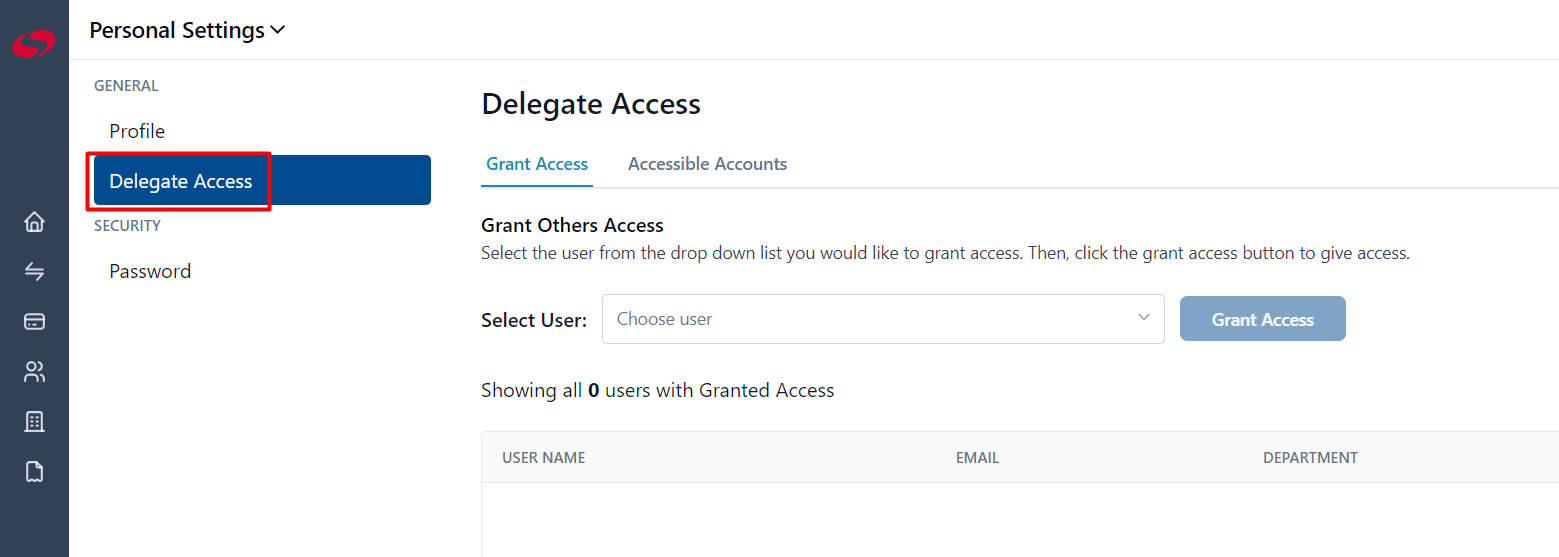This screenshot has width=1559, height=557.
Task: Select the users people icon in sidebar
Action: [34, 372]
